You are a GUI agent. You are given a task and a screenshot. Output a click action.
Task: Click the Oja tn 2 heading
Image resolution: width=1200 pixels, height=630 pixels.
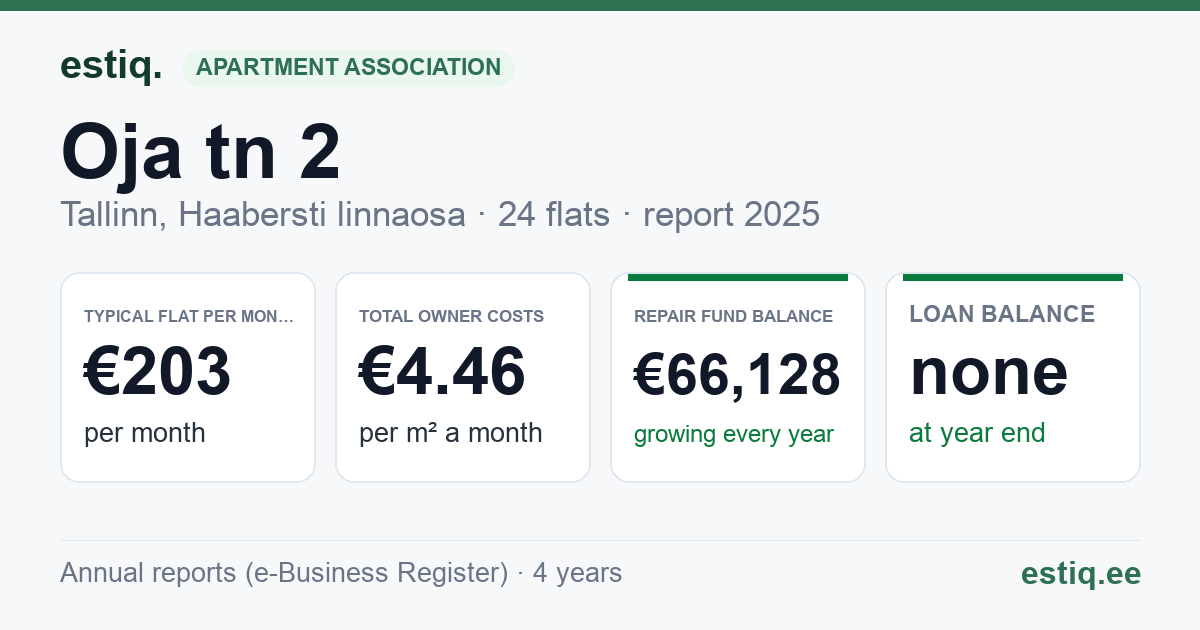(x=200, y=152)
